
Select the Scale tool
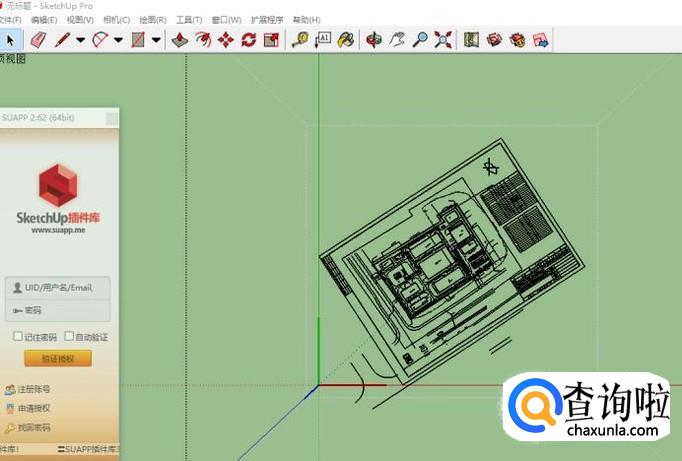(x=271, y=40)
